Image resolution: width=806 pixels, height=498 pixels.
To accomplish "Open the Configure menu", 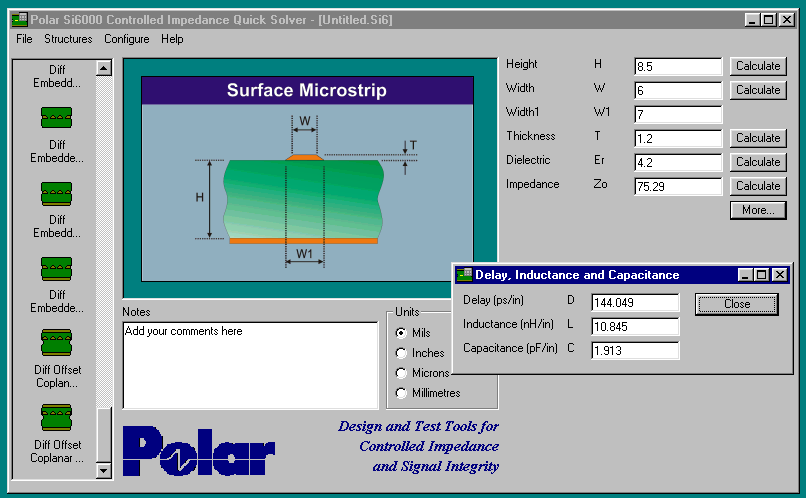I will 126,39.
